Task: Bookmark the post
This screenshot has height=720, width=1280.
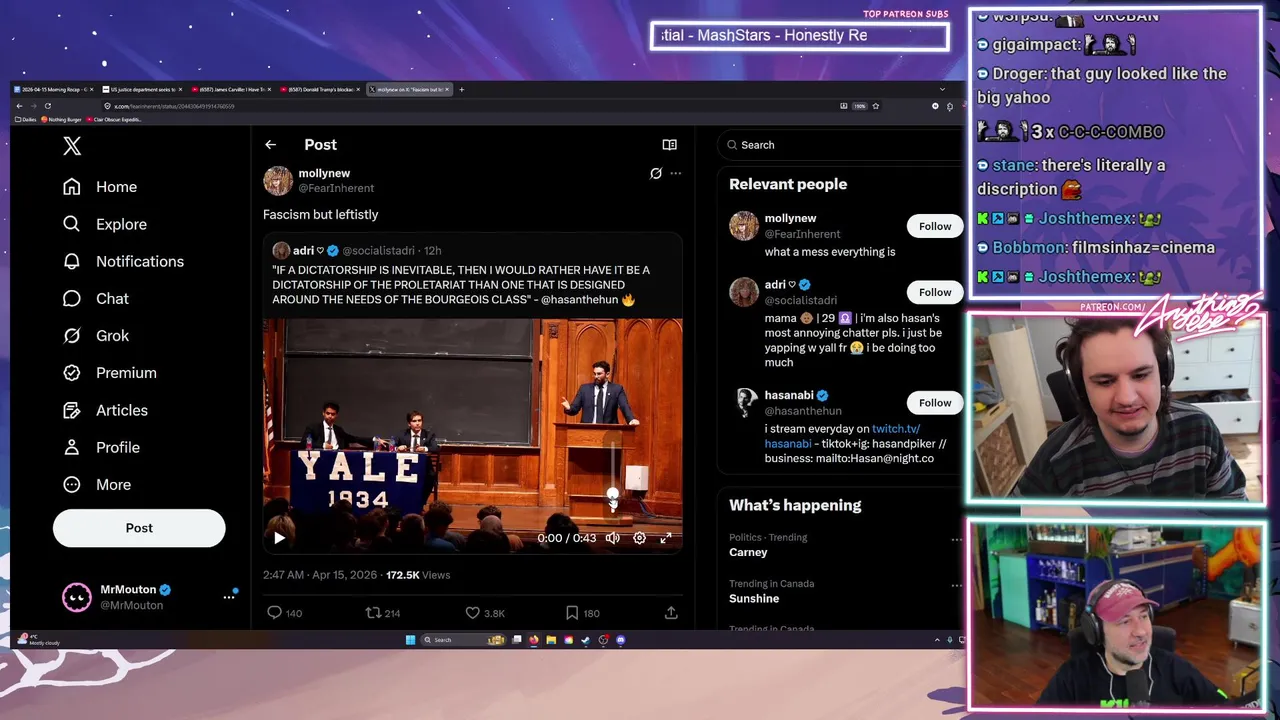Action: [571, 613]
